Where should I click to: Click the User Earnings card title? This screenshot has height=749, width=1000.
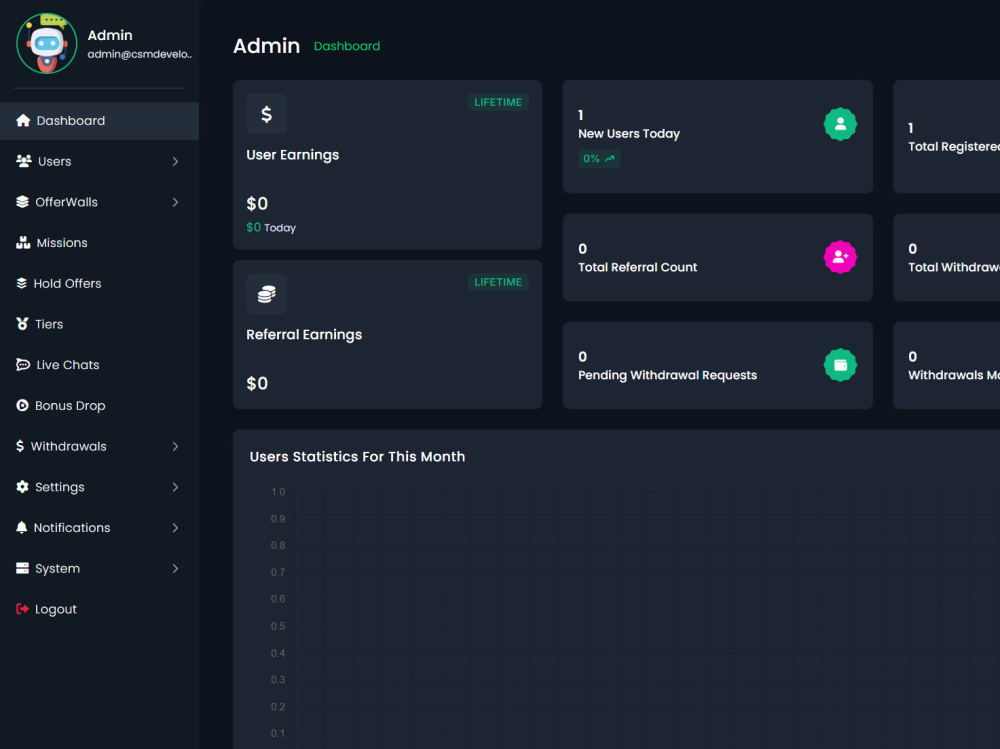coord(293,155)
